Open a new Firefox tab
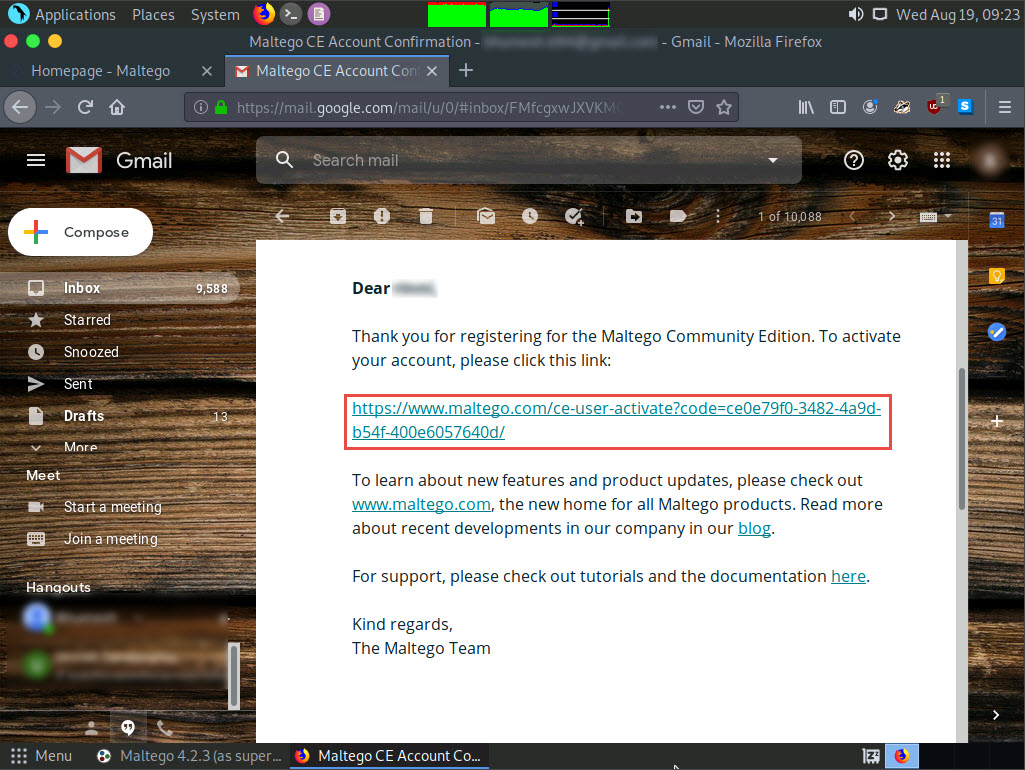 (465, 71)
